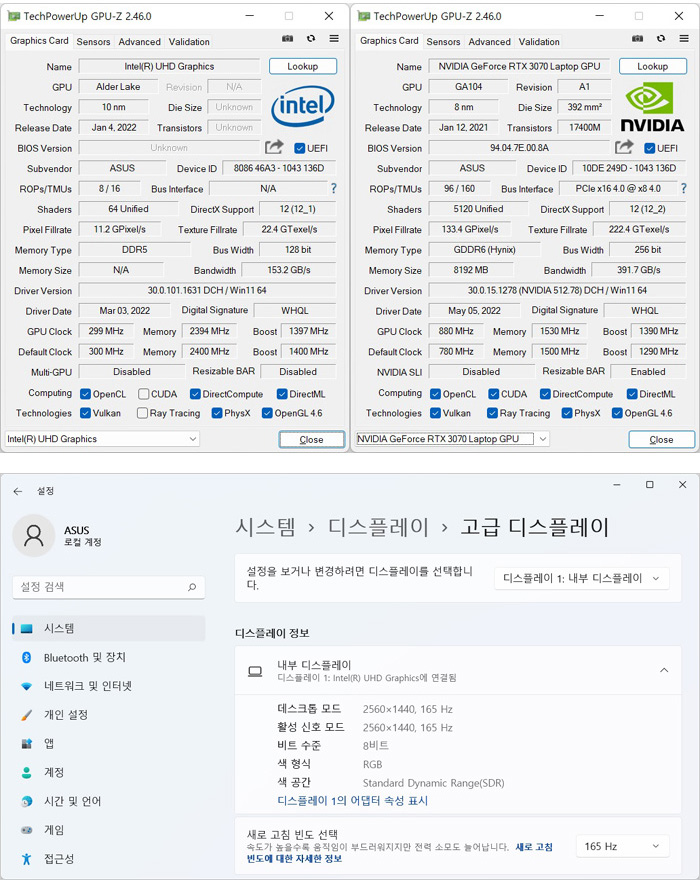The image size is (700, 884).
Task: Open 개인 설정 in sidebar
Action: [109, 715]
